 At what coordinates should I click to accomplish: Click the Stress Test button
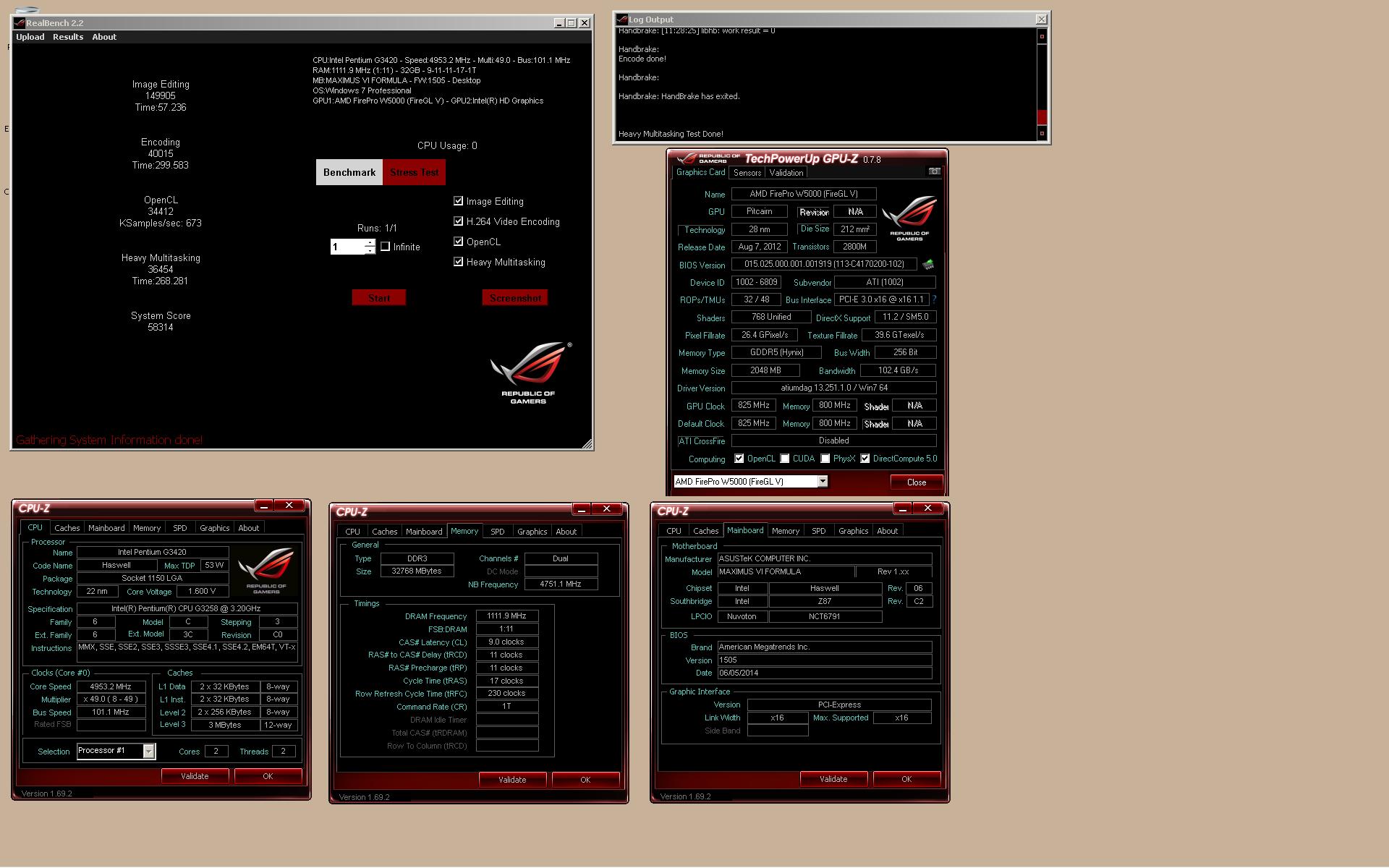[415, 172]
